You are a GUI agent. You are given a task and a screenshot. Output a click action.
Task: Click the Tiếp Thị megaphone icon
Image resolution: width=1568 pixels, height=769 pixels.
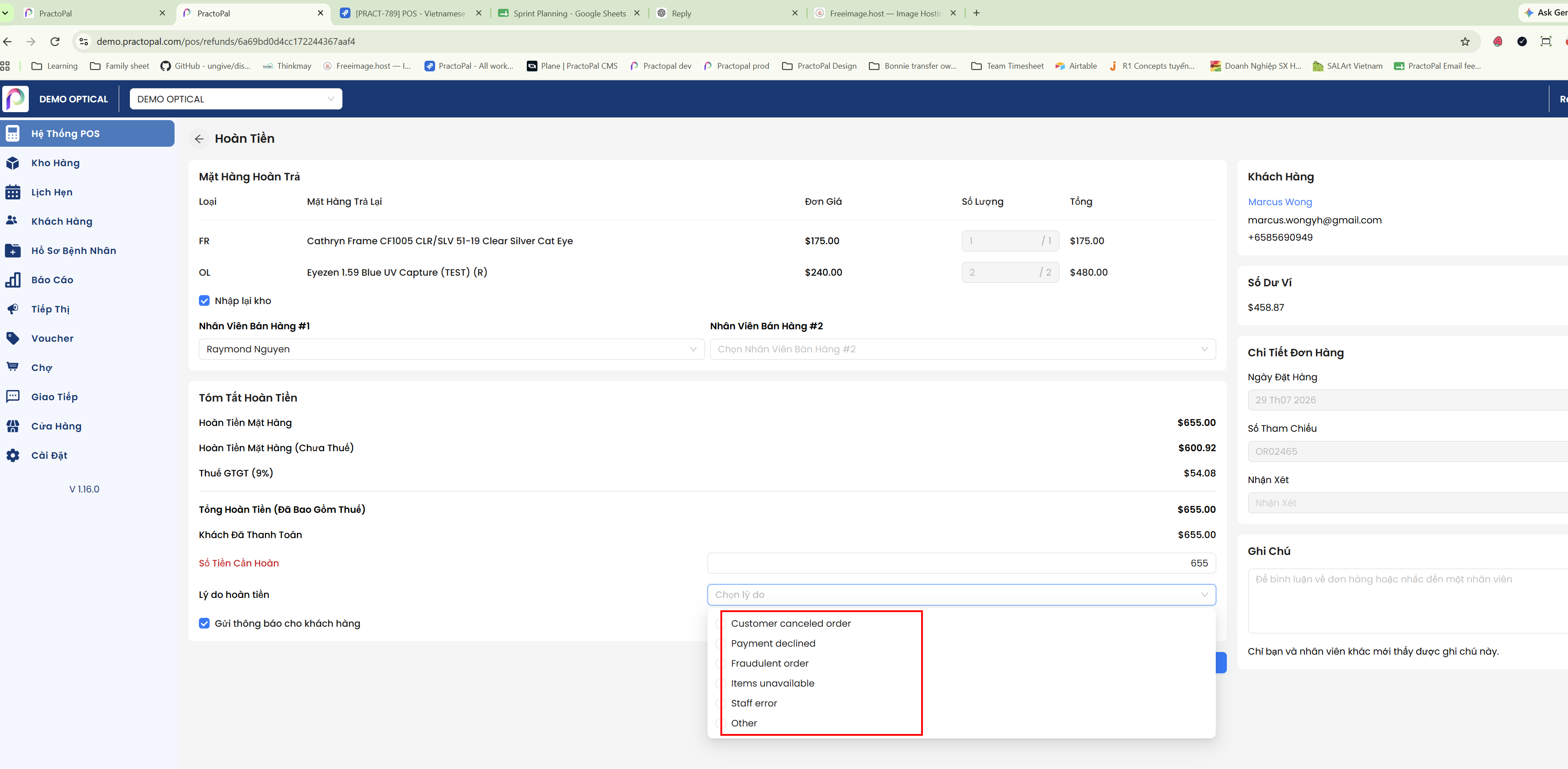(x=13, y=309)
